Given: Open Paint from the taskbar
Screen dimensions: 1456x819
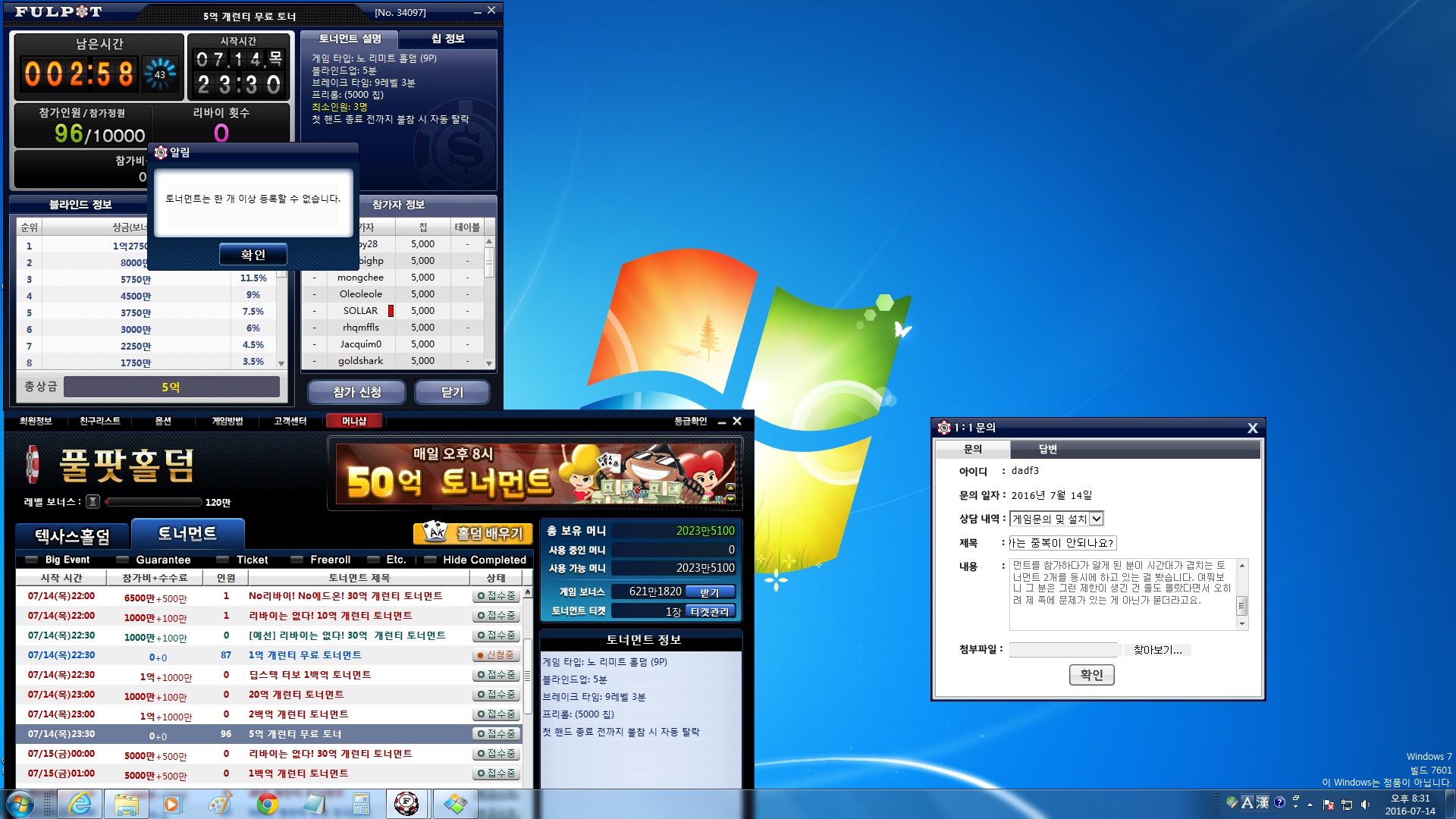Looking at the screenshot, I should coord(220,804).
